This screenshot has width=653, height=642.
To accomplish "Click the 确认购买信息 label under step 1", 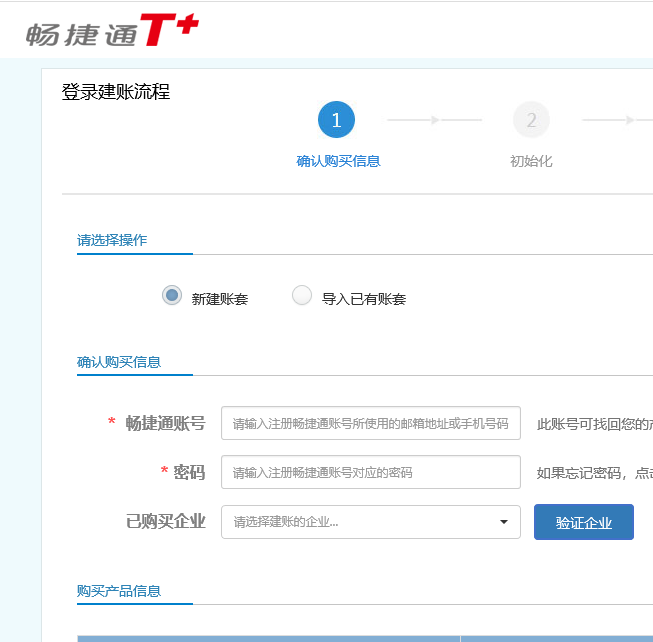I will click(x=338, y=161).
